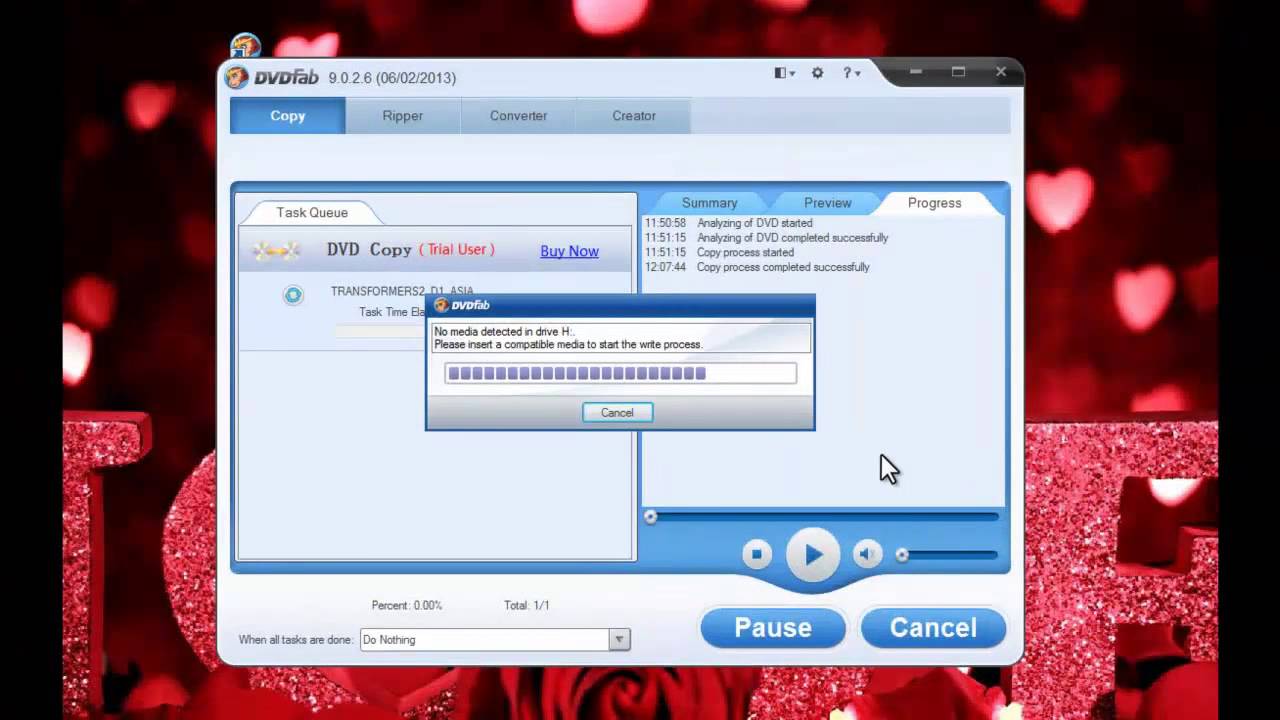Expand the 'When all tasks are done' dropdown arrow
The height and width of the screenshot is (720, 1280).
pyautogui.click(x=620, y=640)
